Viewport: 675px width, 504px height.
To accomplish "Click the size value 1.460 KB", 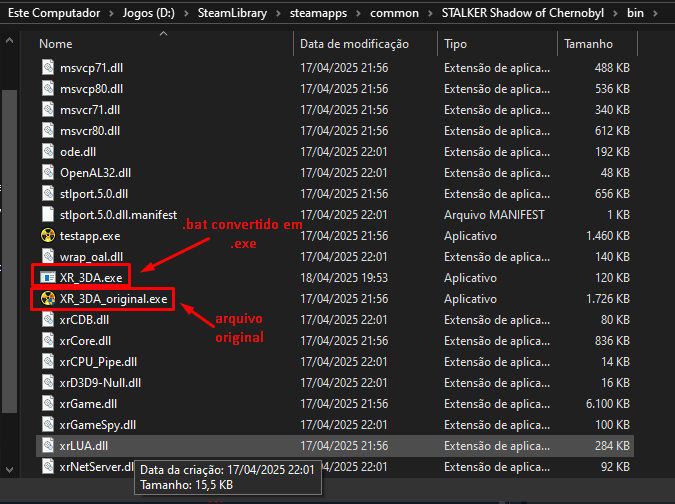I will 608,235.
